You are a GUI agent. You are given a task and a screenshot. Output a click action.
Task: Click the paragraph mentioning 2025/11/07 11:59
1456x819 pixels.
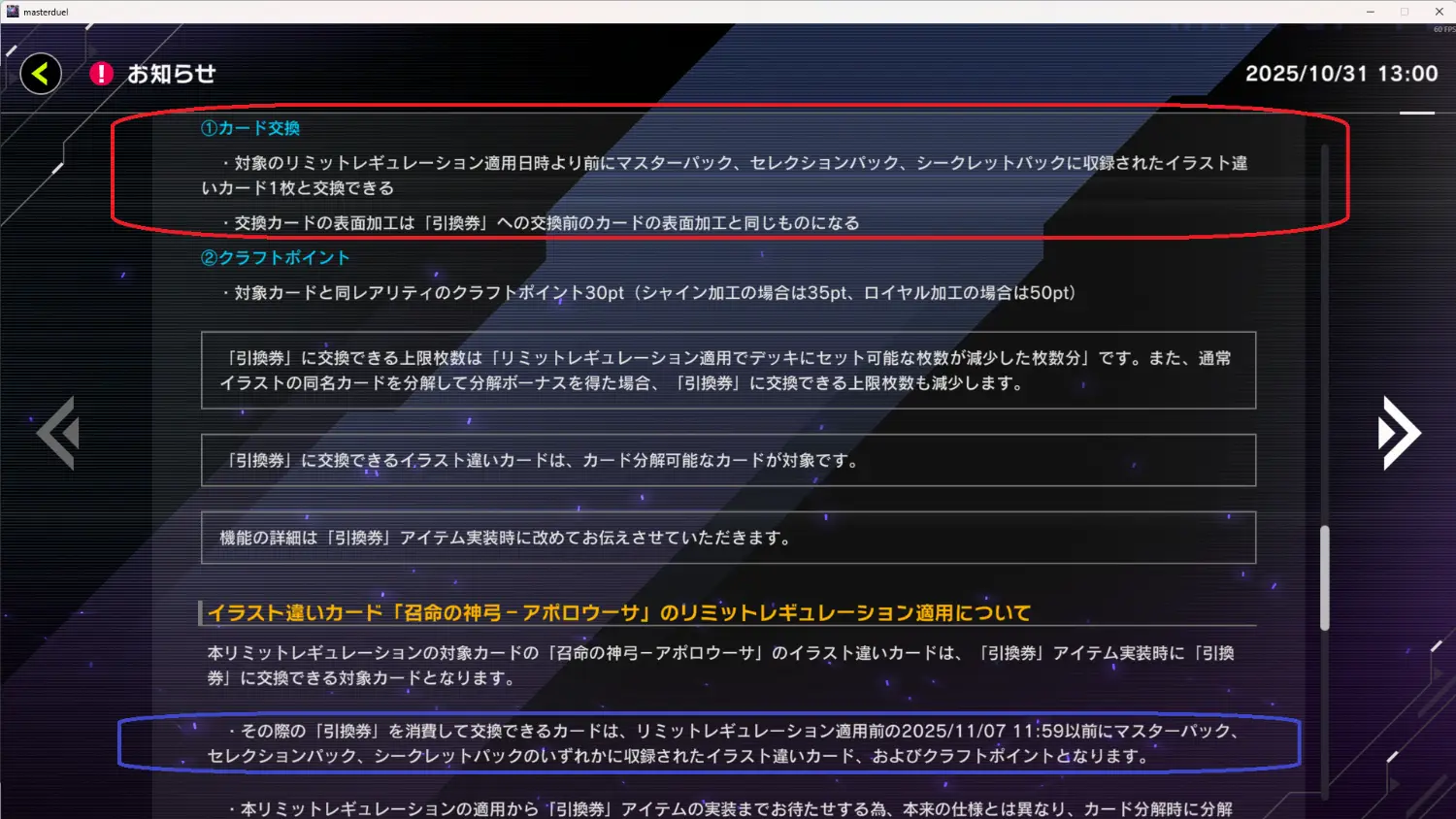coord(718,743)
